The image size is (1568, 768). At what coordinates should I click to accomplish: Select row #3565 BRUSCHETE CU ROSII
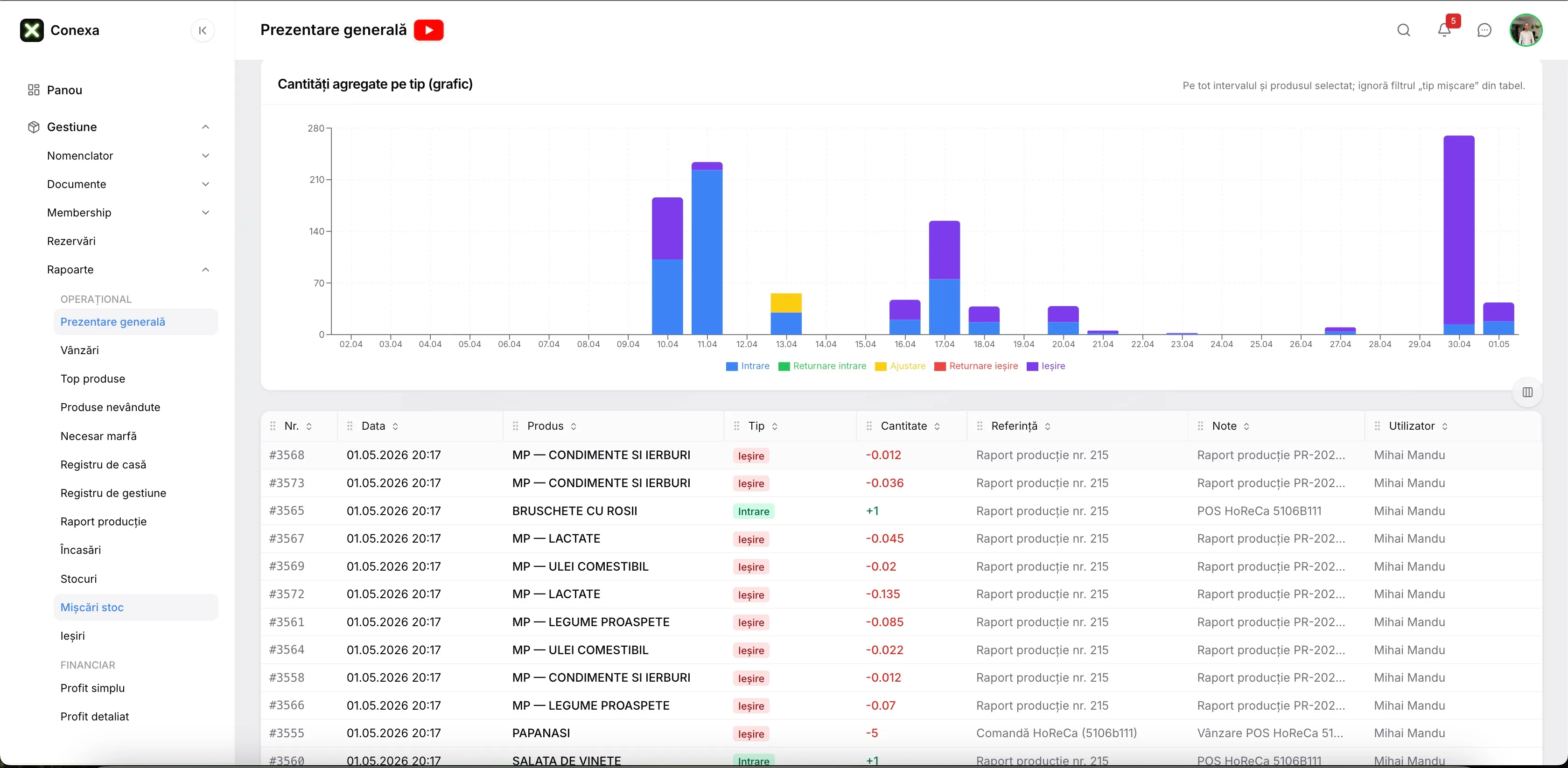pyautogui.click(x=901, y=511)
